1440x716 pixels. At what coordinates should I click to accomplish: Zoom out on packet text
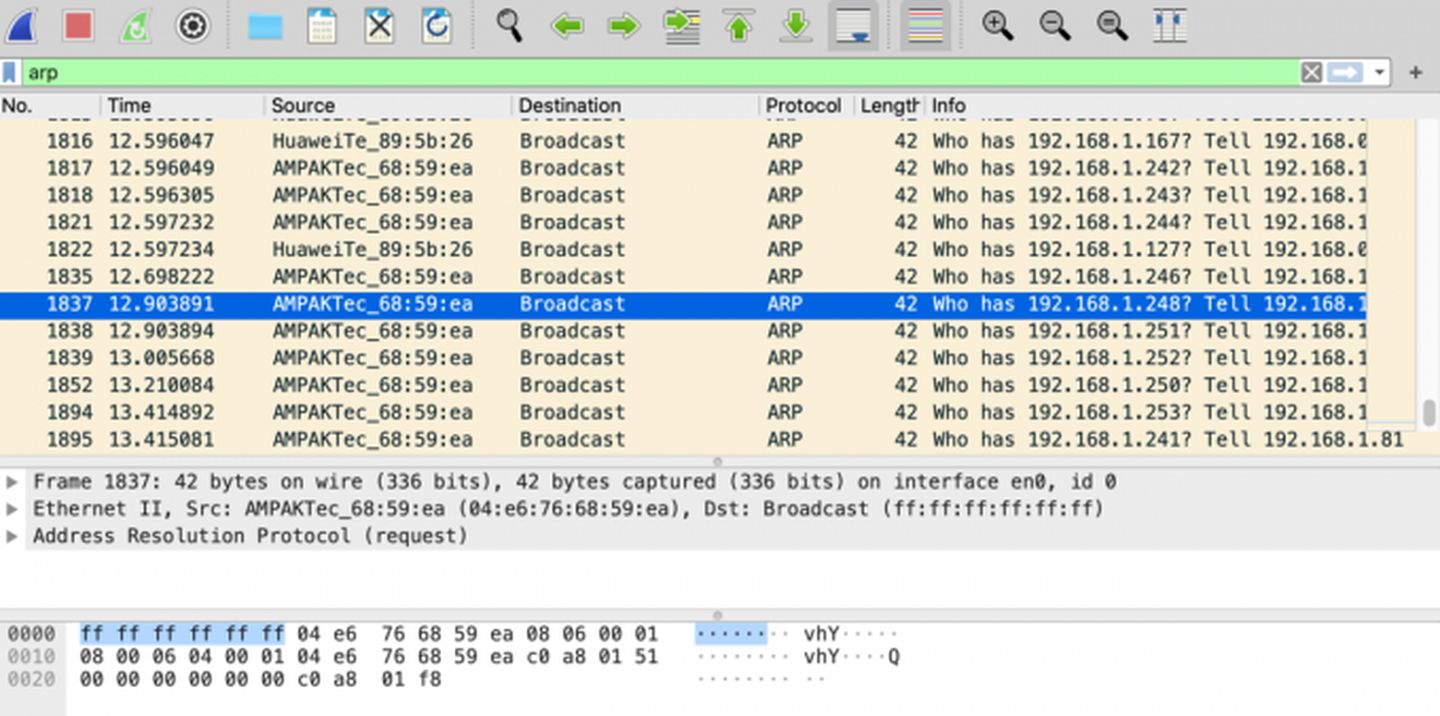coord(1055,25)
